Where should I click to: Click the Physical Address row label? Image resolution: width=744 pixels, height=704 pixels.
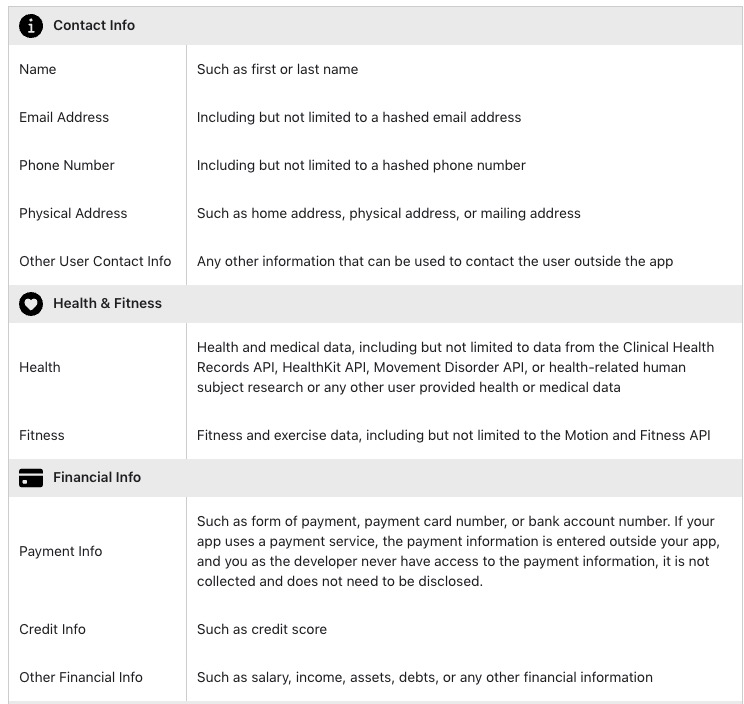coord(73,213)
